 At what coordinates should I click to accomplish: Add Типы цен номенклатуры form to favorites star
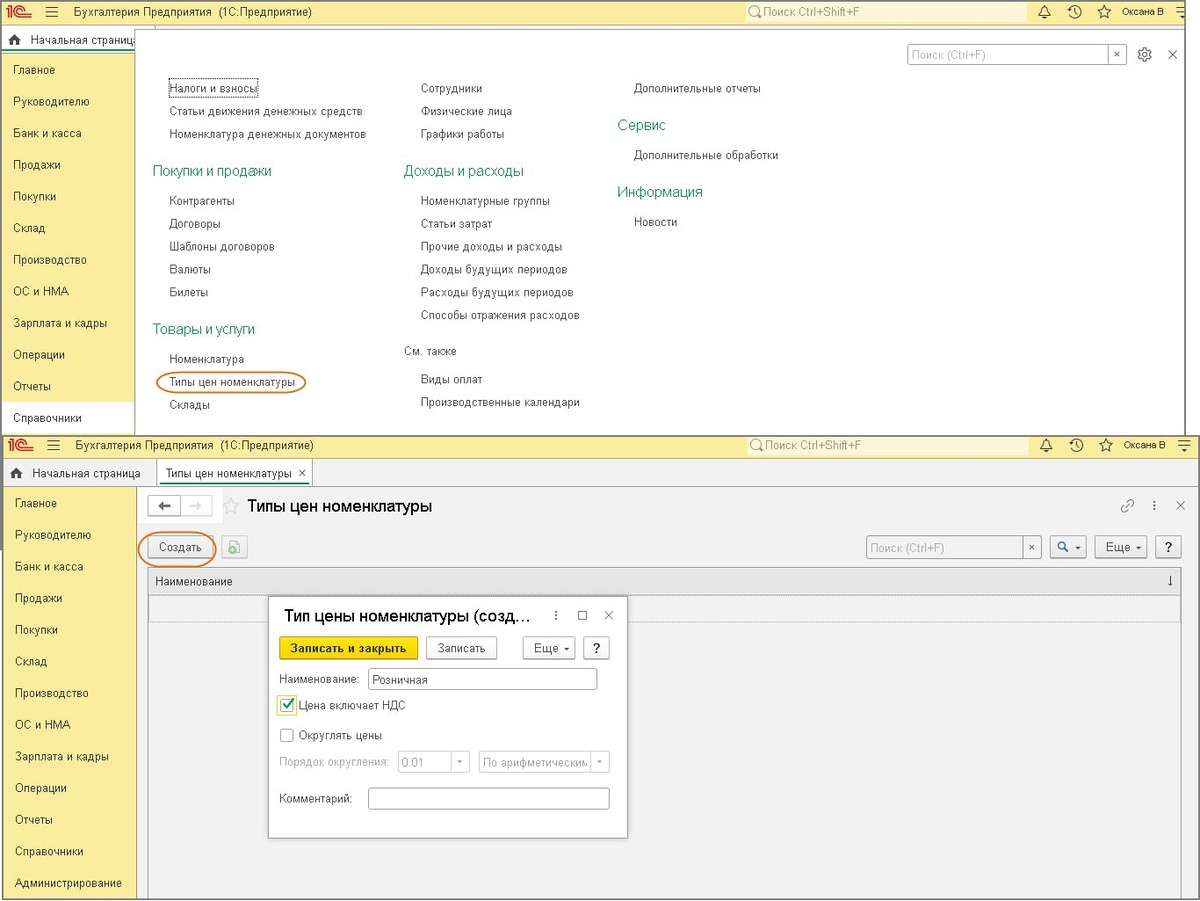230,506
